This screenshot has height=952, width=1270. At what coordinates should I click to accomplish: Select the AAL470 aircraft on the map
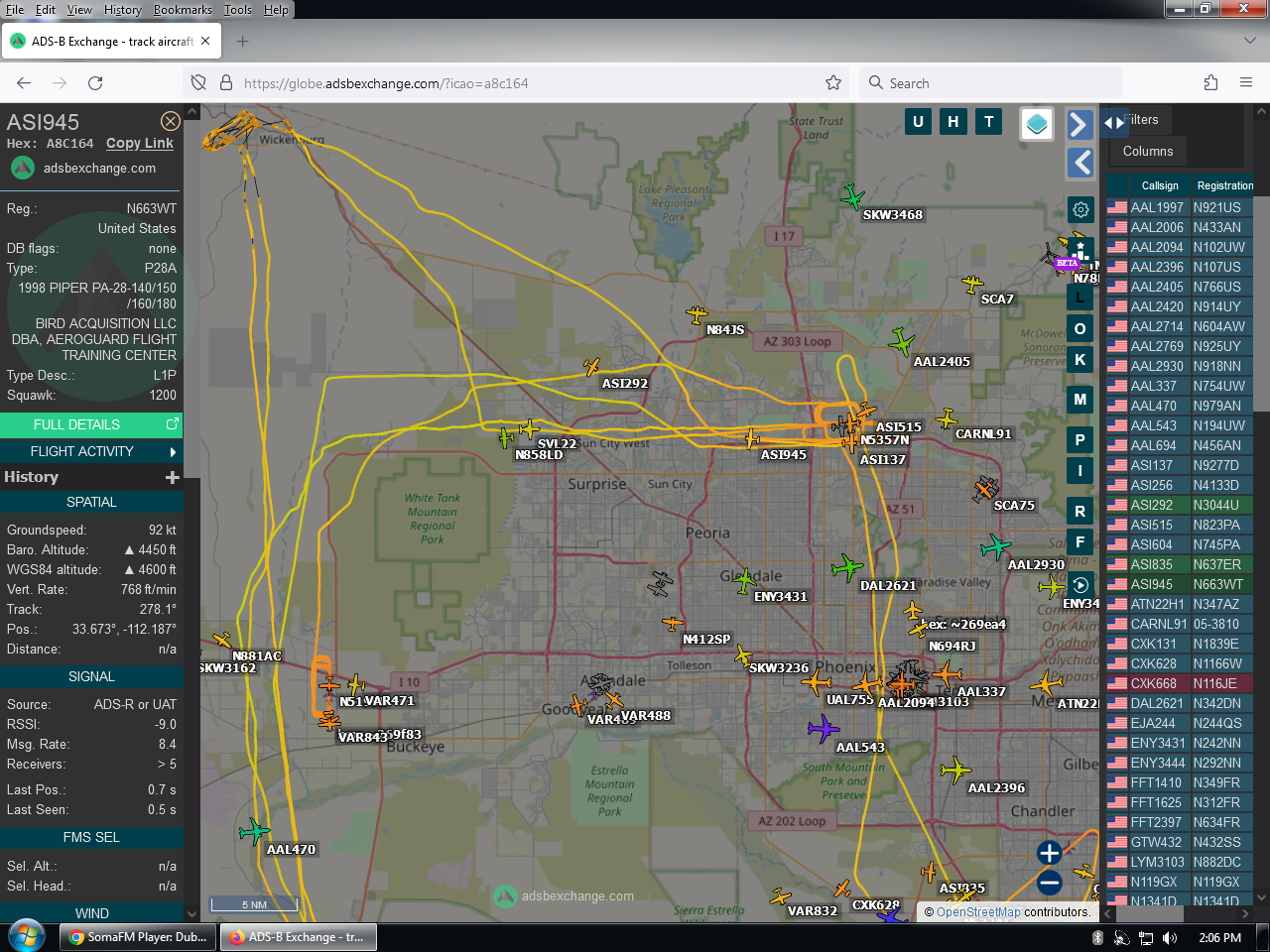point(254,831)
